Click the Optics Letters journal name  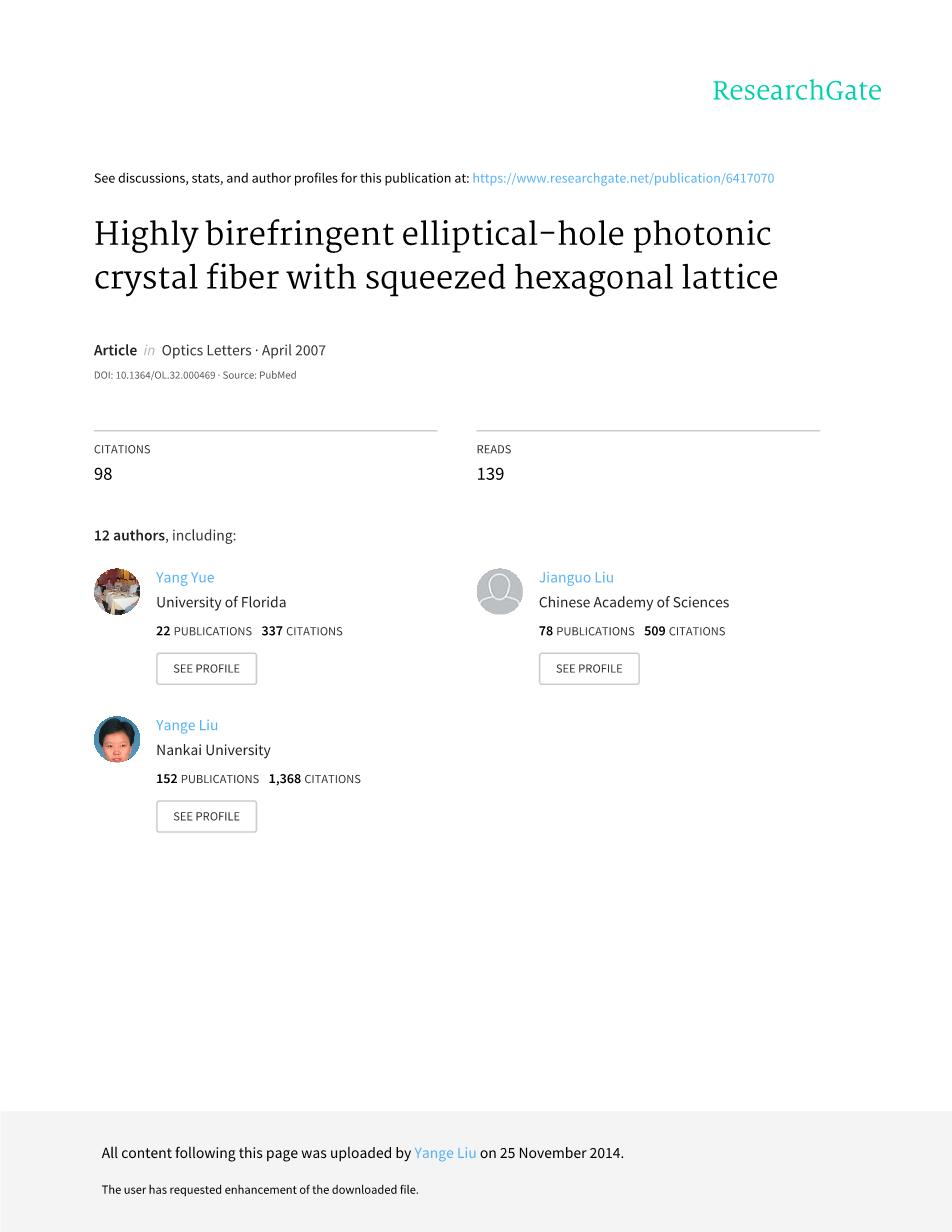207,350
